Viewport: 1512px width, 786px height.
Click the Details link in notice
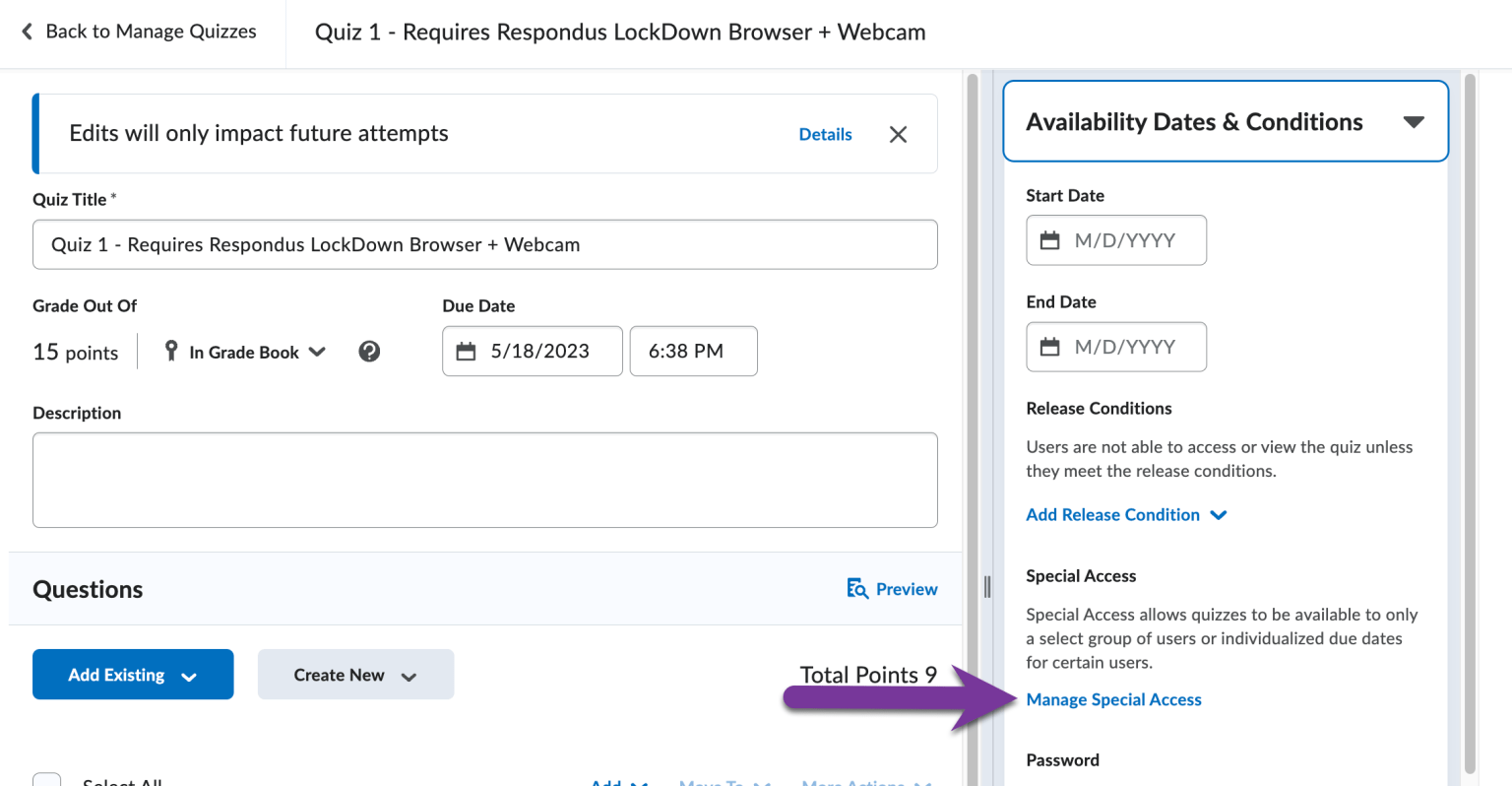[825, 135]
